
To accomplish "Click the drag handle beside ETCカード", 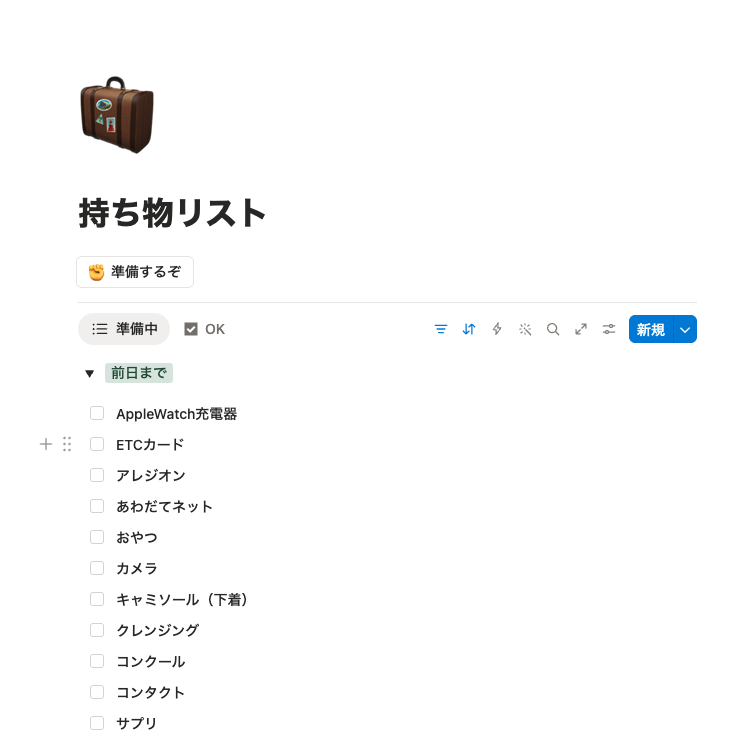I will [x=67, y=444].
